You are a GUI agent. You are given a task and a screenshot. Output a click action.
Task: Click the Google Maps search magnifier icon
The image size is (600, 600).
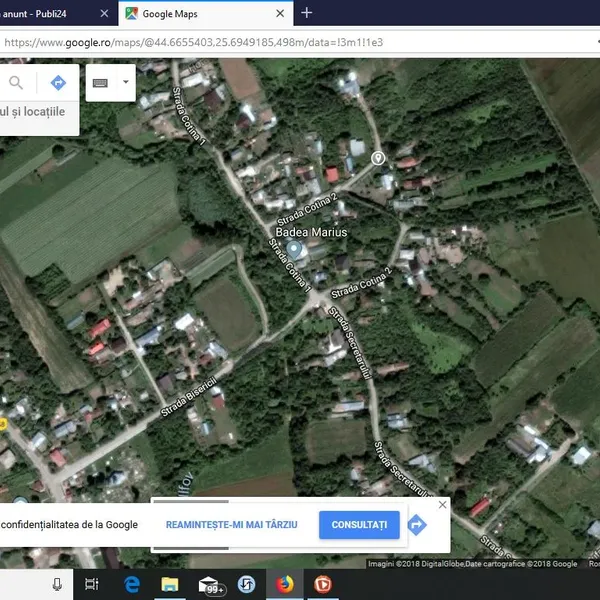coord(16,82)
